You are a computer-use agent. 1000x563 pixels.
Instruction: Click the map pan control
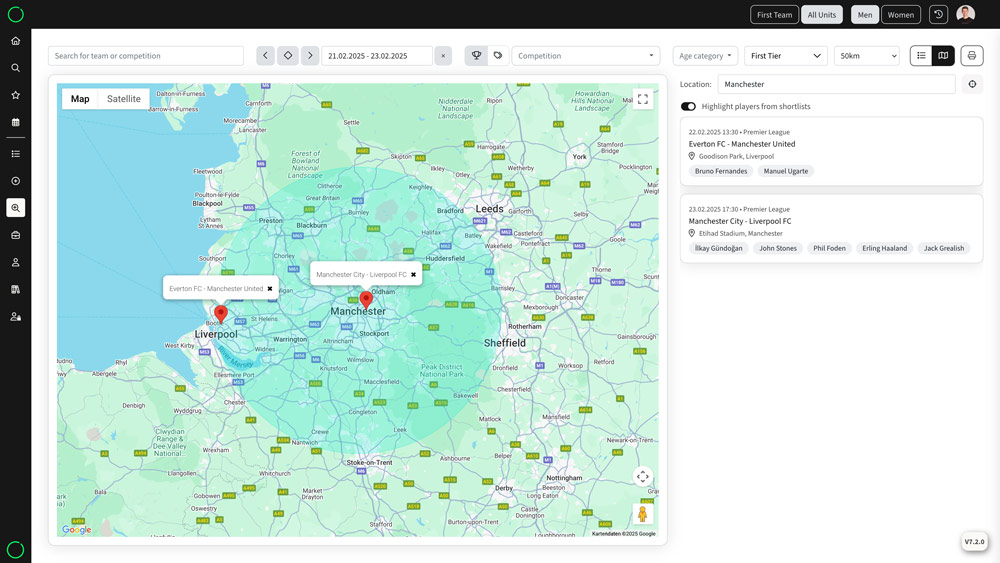pyautogui.click(x=643, y=476)
